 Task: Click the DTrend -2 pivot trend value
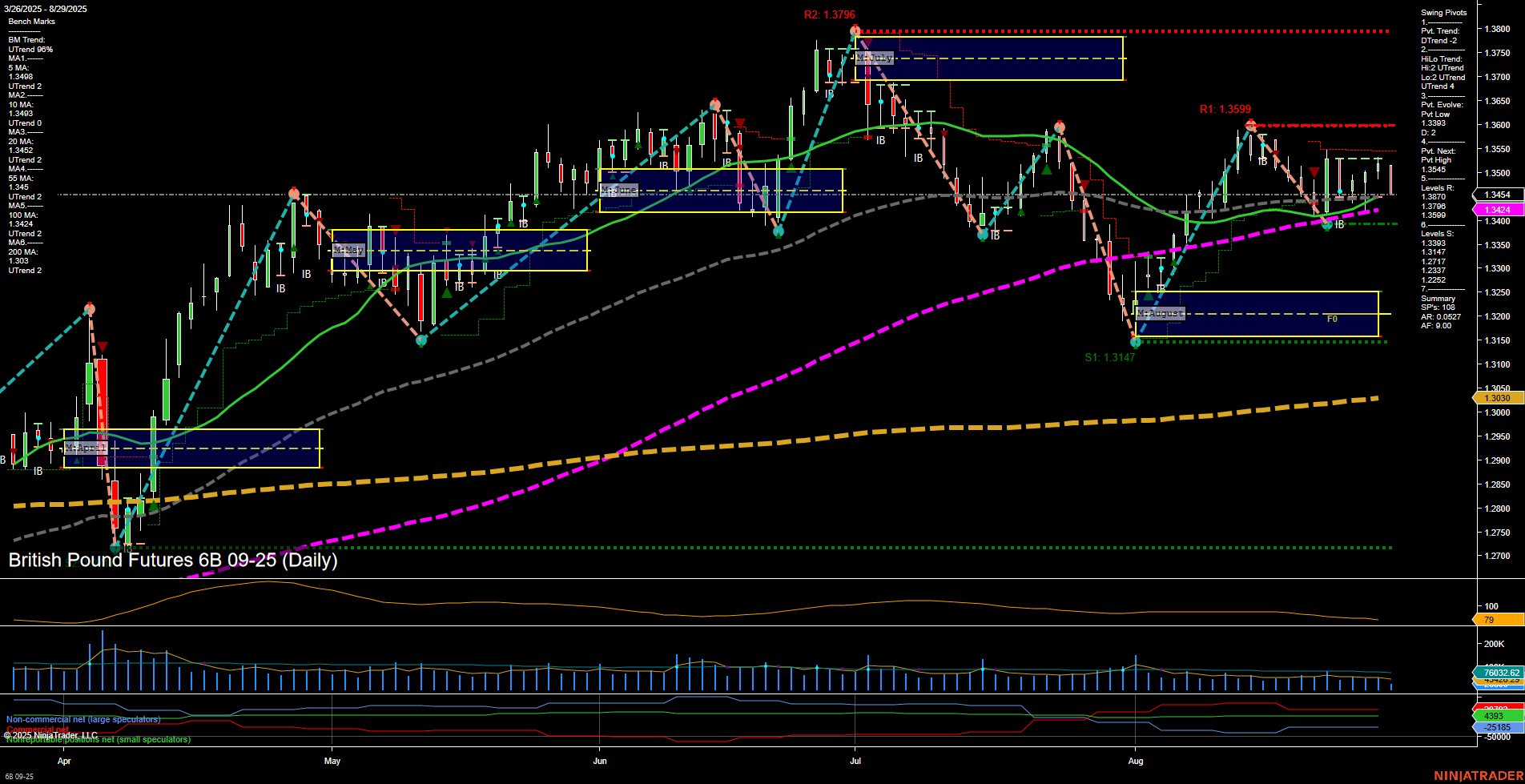1439,41
